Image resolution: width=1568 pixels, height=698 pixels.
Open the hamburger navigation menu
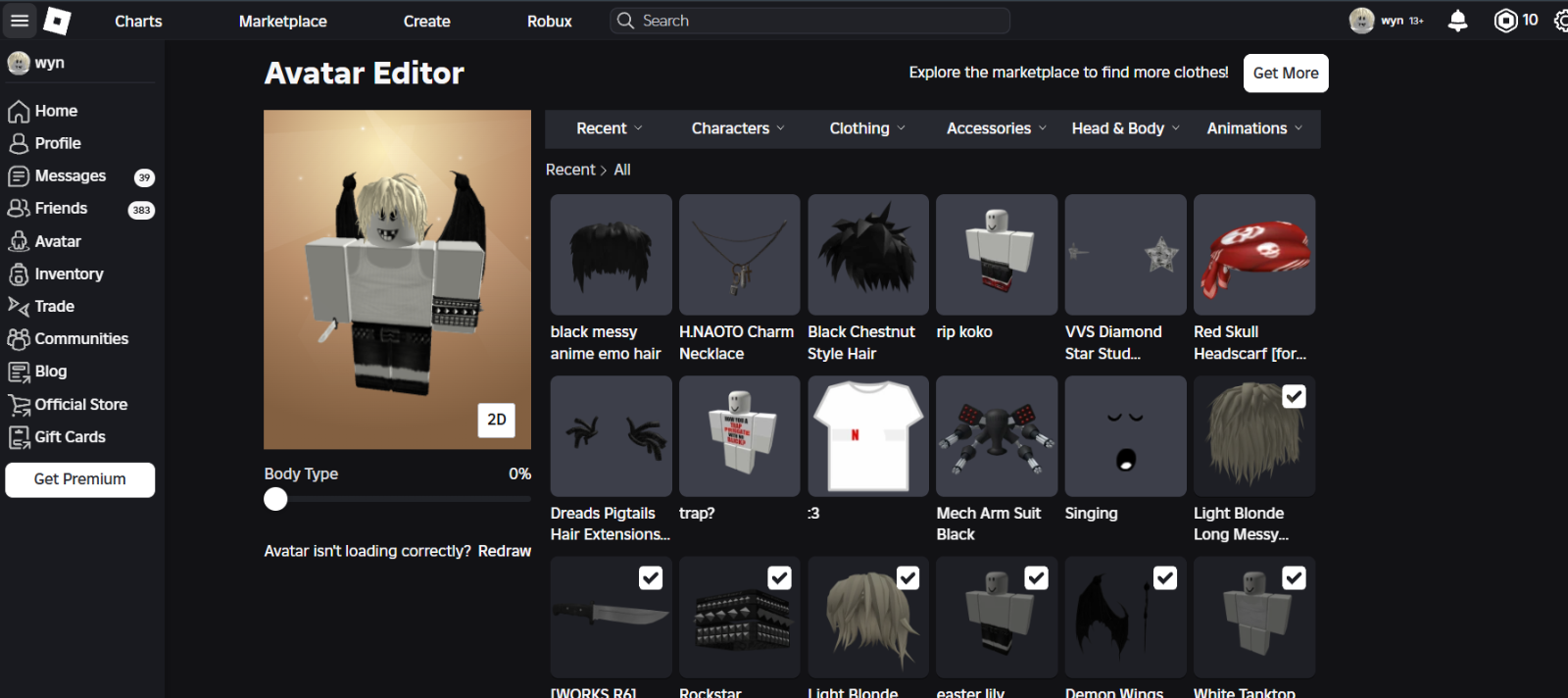pos(20,21)
